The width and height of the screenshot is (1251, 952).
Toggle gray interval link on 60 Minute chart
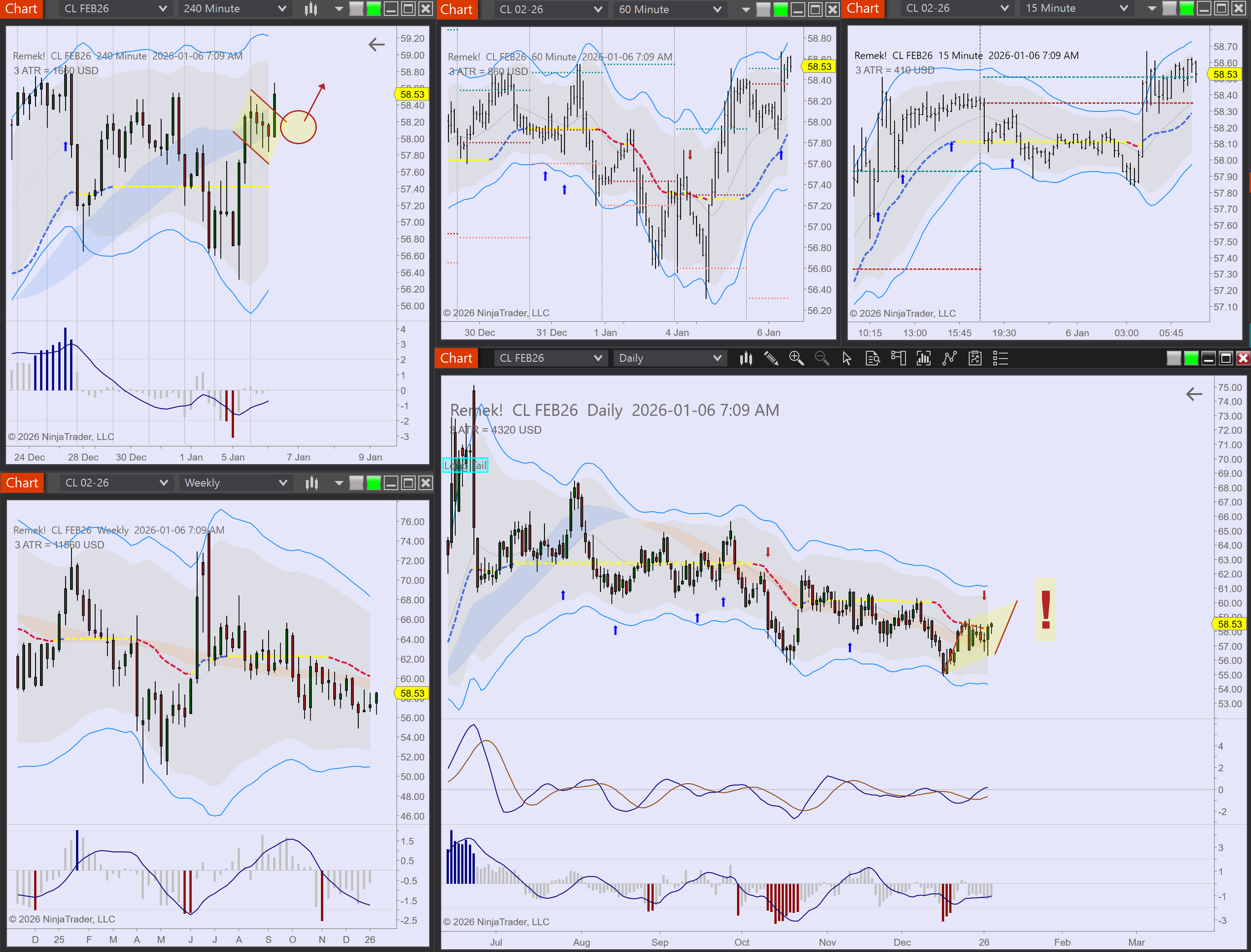click(x=763, y=9)
